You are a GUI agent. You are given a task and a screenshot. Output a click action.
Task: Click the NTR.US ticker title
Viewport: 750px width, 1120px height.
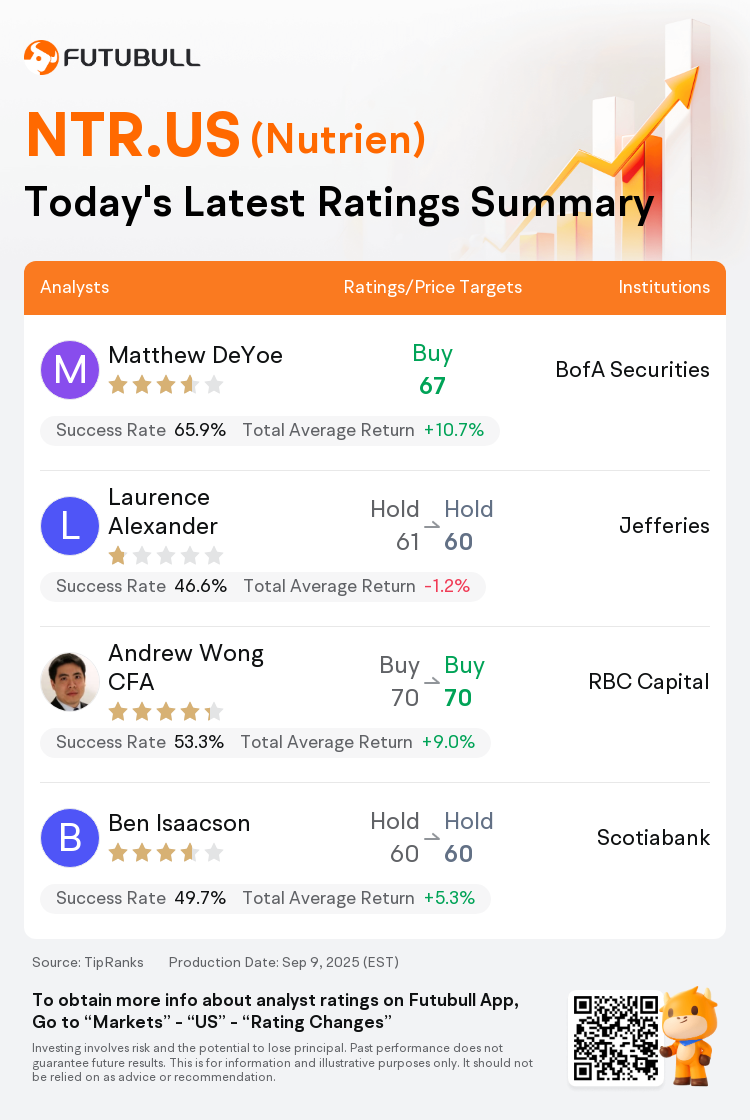[x=133, y=135]
